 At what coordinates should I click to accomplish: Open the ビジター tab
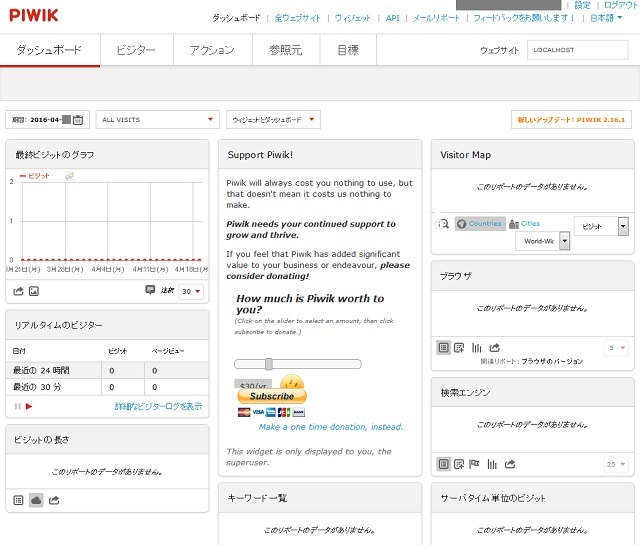(136, 50)
